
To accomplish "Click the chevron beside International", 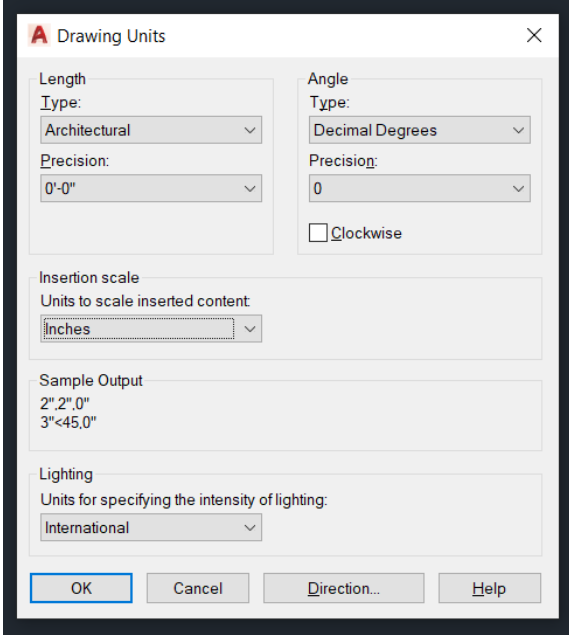I will (250, 528).
